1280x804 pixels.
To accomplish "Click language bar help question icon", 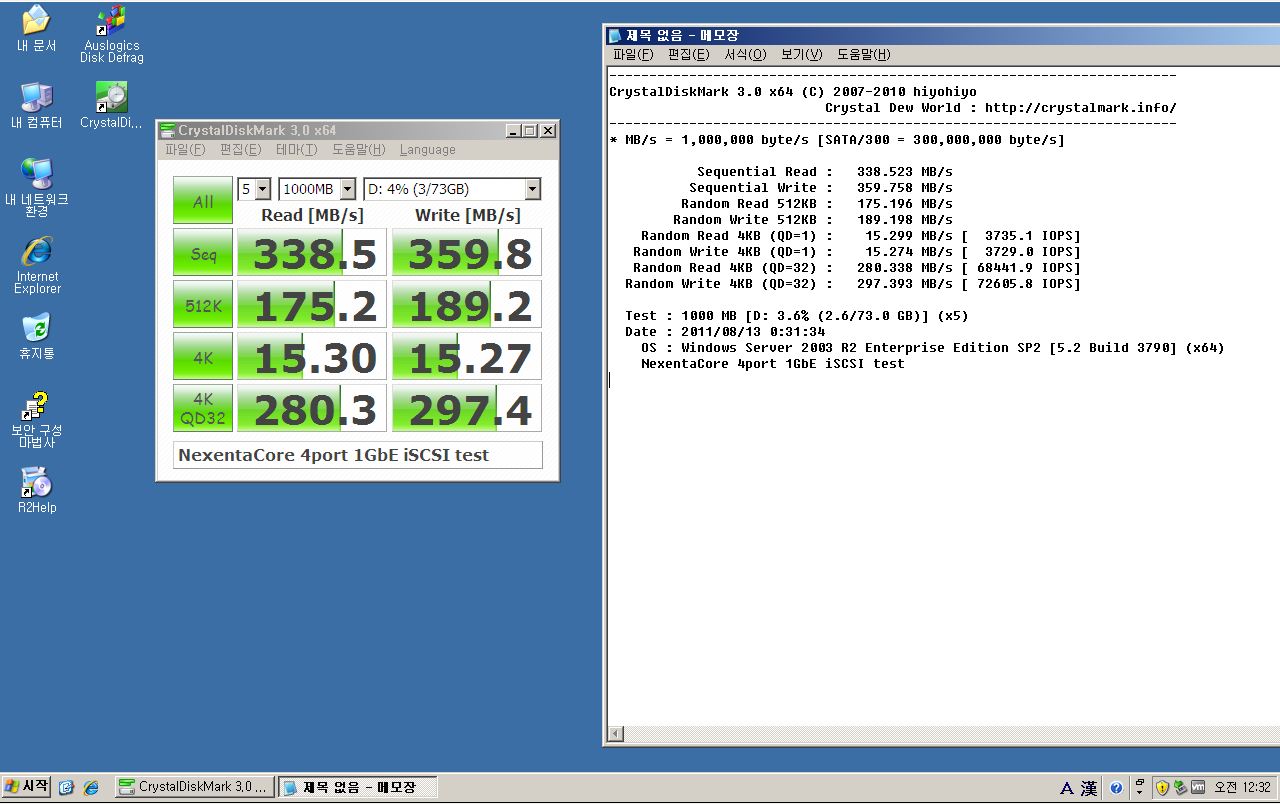I will pos(1116,788).
